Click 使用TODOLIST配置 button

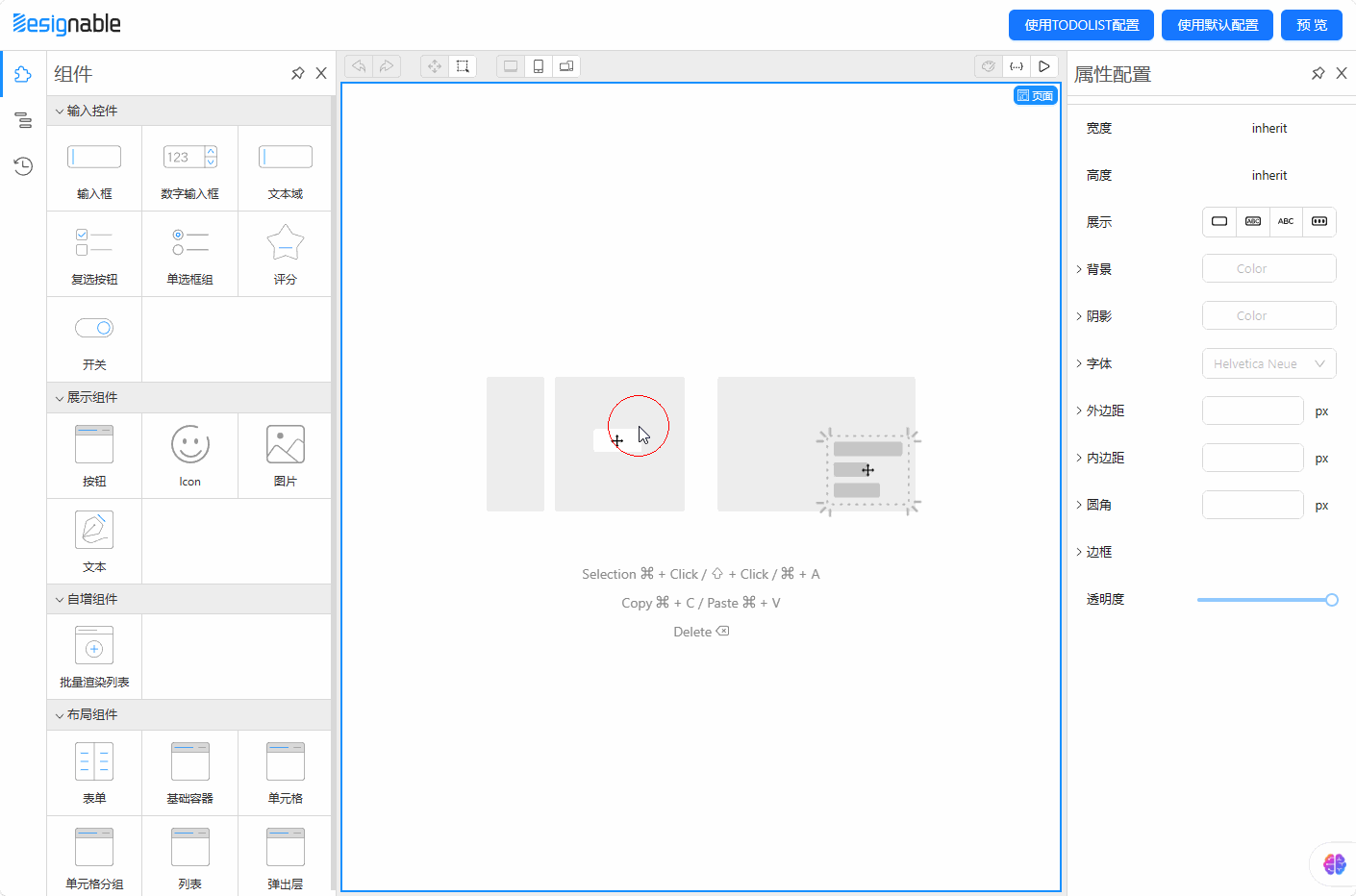click(x=1081, y=25)
